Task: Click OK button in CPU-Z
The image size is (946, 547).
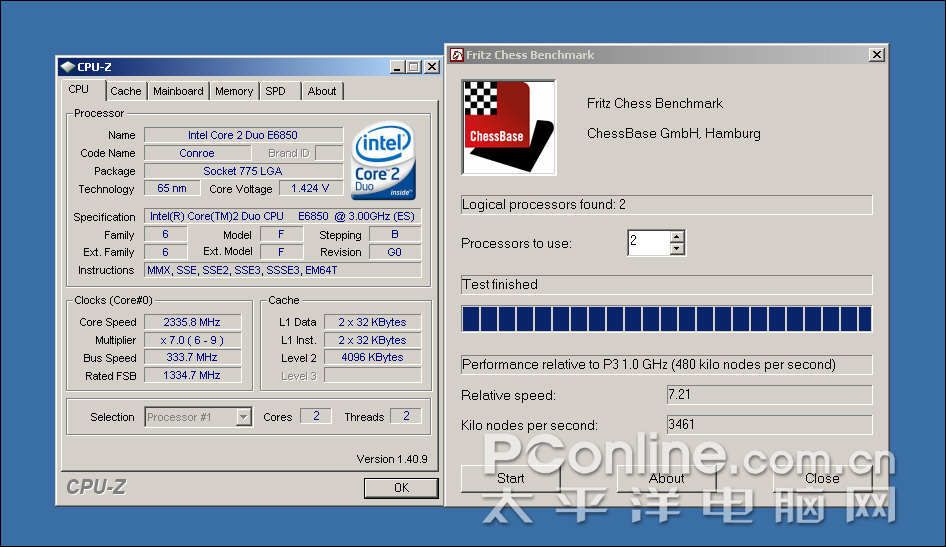Action: tap(401, 488)
